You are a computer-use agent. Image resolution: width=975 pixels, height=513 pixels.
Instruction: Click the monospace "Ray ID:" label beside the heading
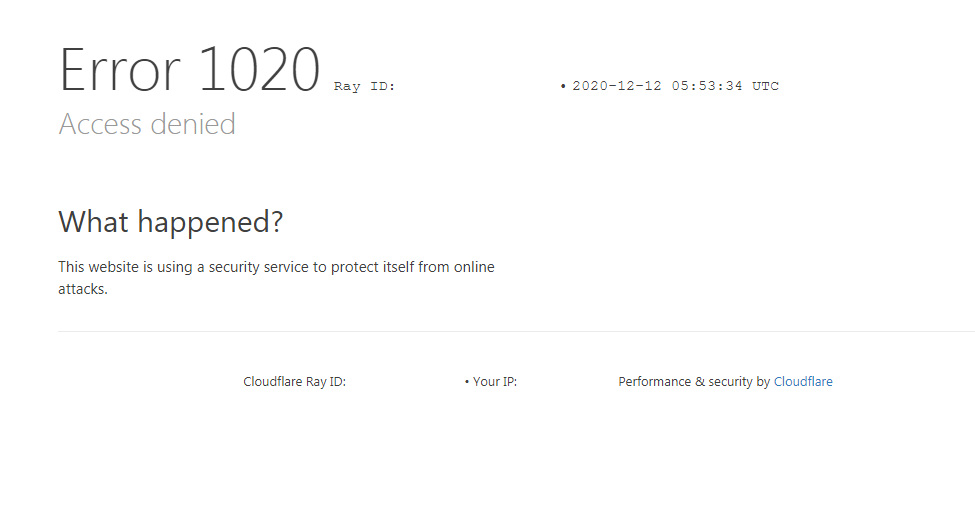pyautogui.click(x=364, y=86)
